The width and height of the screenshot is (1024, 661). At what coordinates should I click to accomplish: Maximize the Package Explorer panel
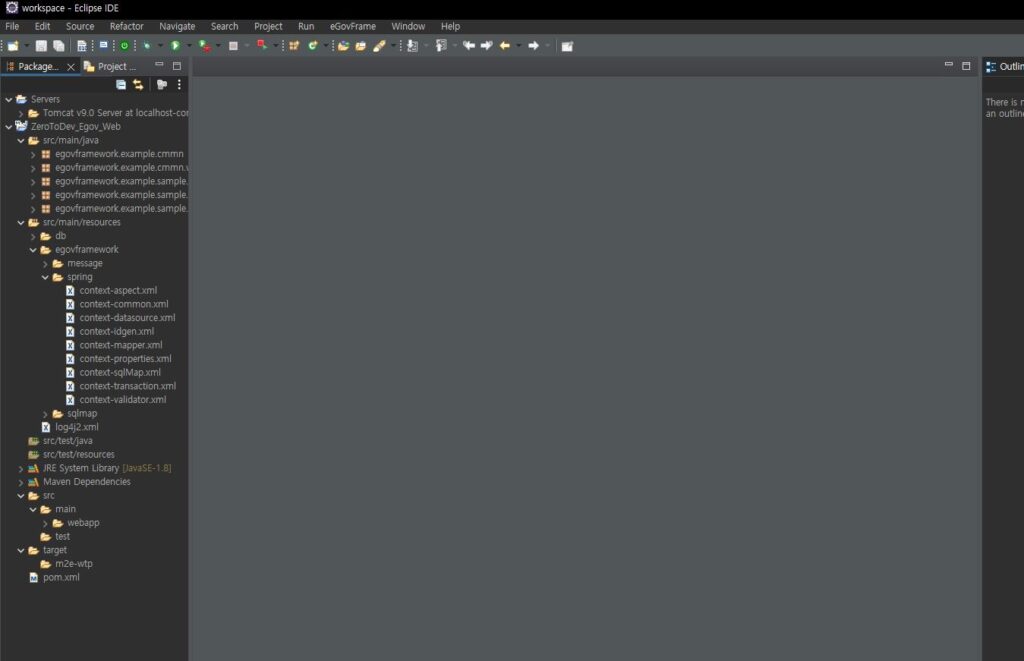tap(176, 66)
